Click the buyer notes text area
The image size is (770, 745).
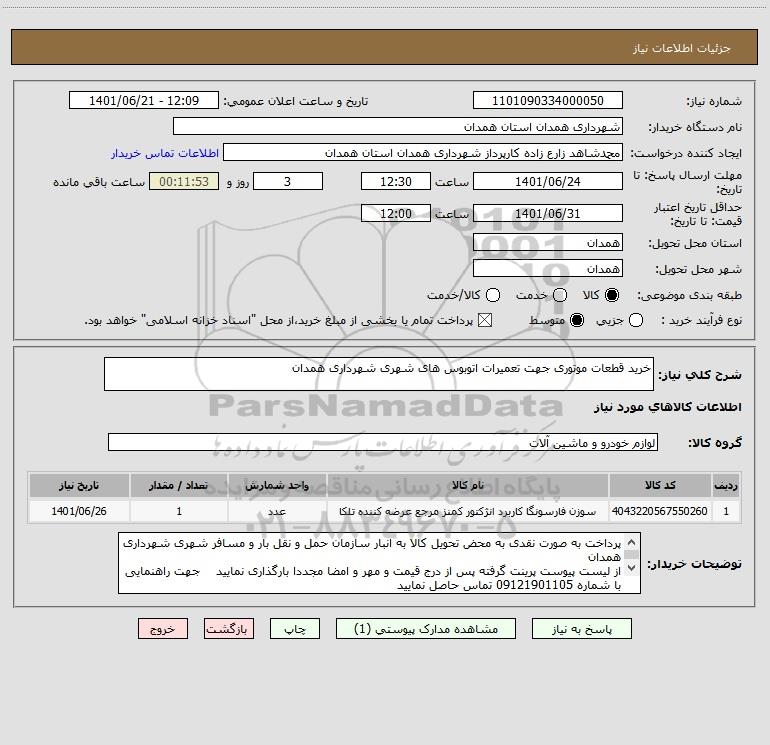point(379,563)
